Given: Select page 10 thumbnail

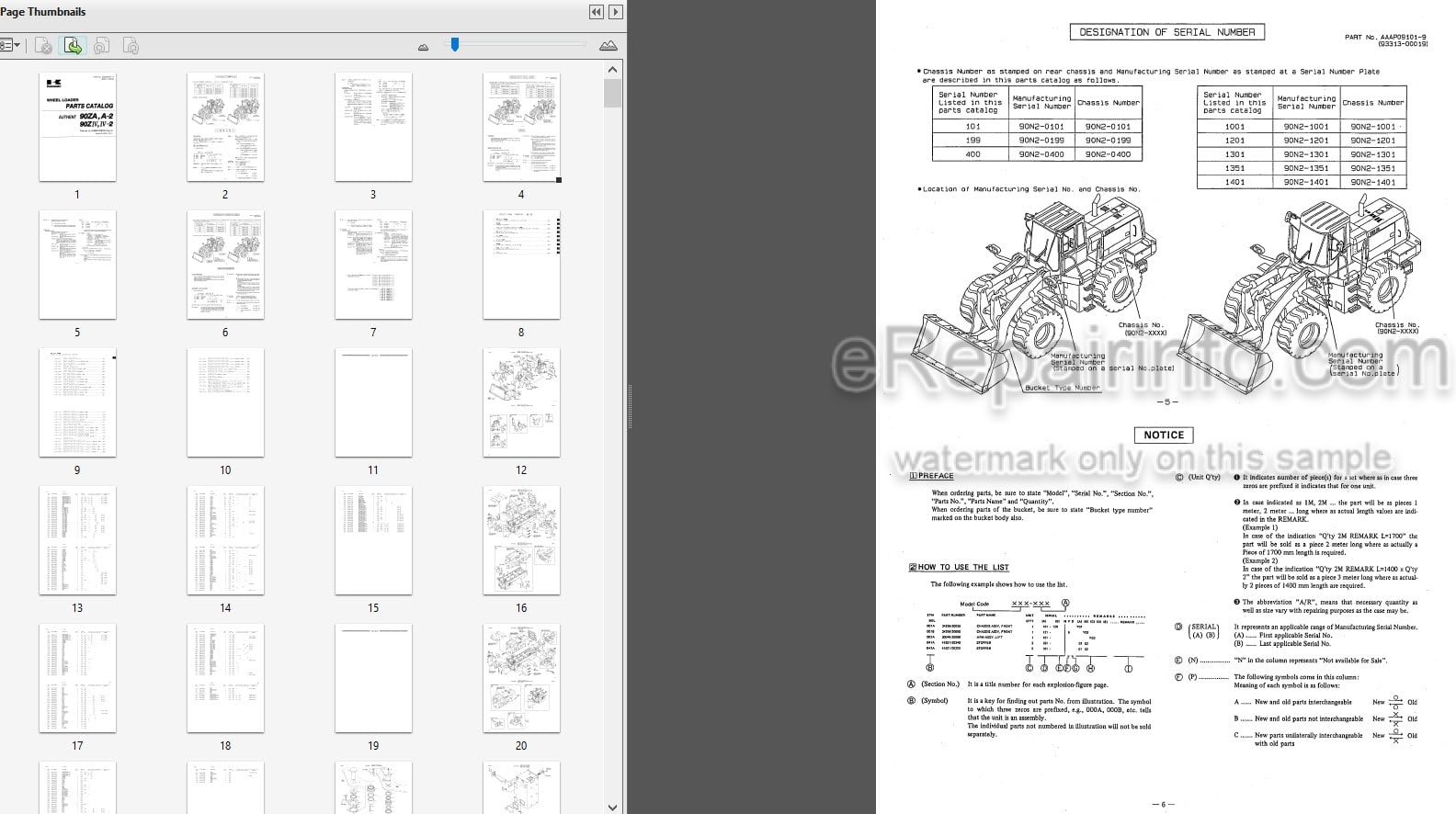Looking at the screenshot, I should (225, 402).
